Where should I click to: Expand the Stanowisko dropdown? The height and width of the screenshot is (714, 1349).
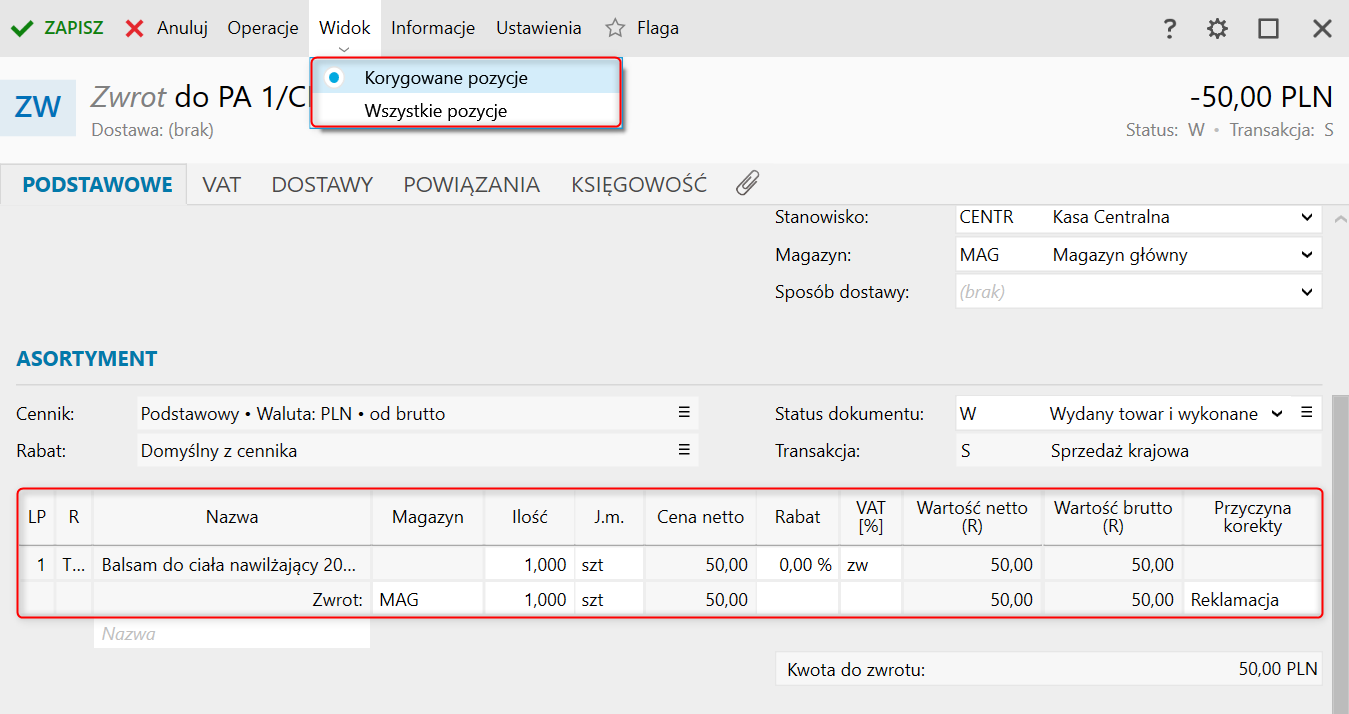(x=1307, y=217)
